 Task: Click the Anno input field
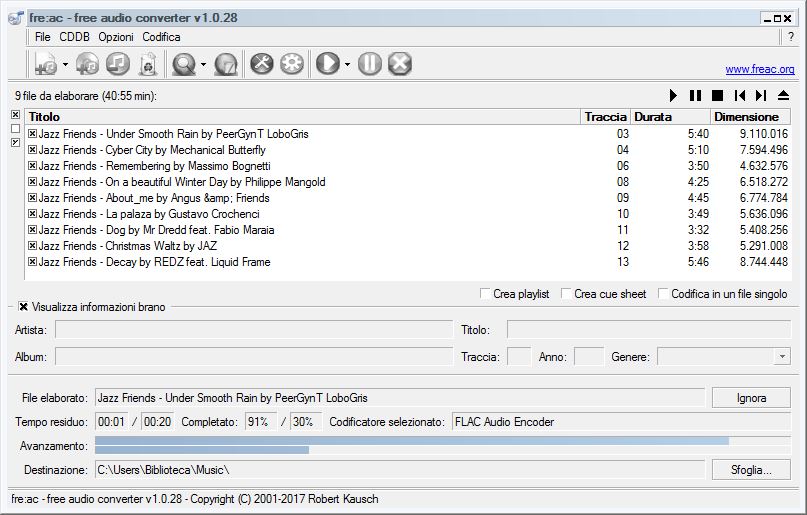tap(589, 356)
